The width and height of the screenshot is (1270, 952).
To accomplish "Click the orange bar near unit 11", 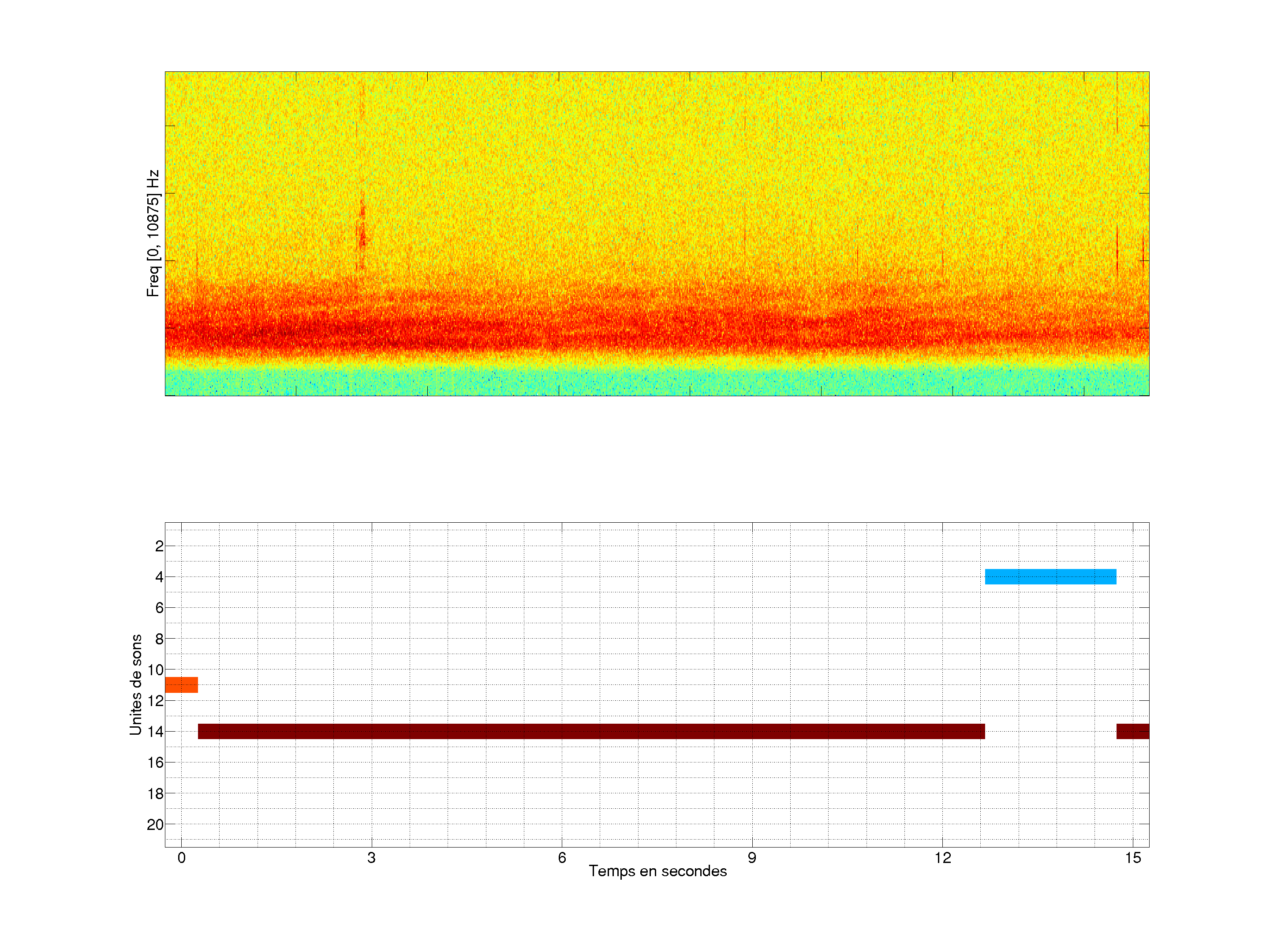I will 181,684.
